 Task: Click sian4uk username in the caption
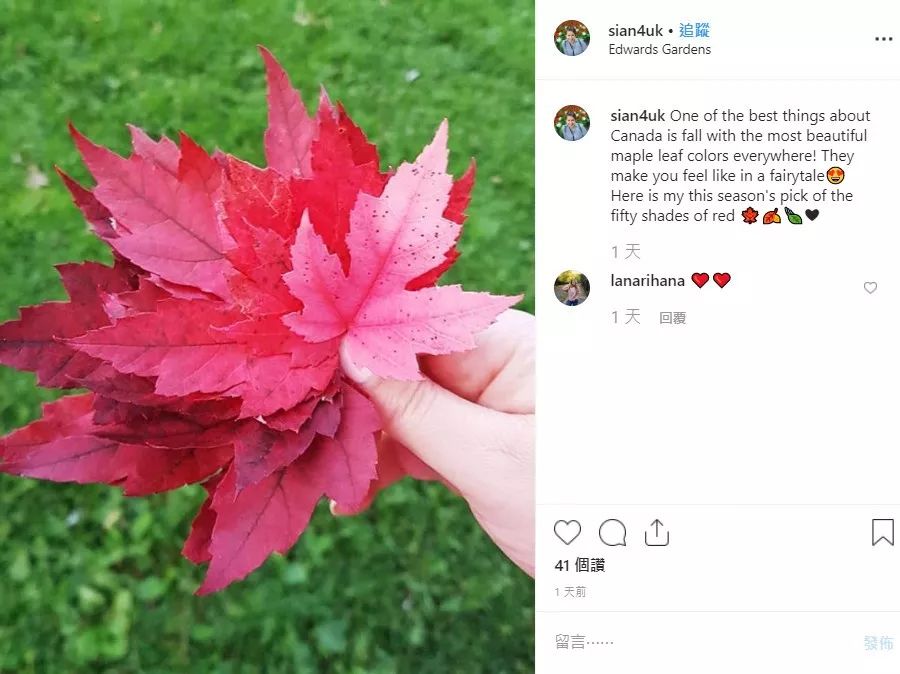[638, 115]
